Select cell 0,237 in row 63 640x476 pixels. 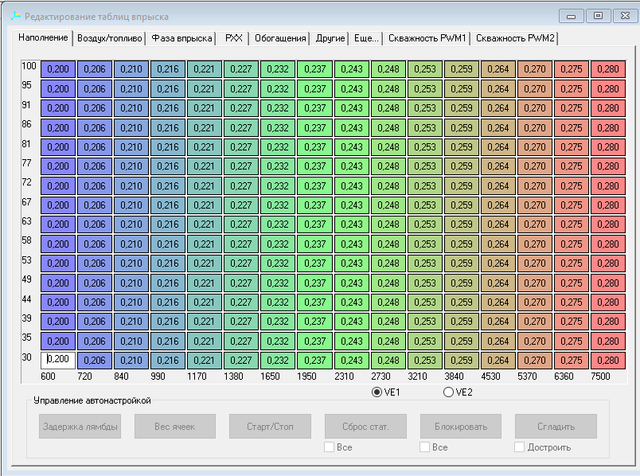(x=315, y=224)
